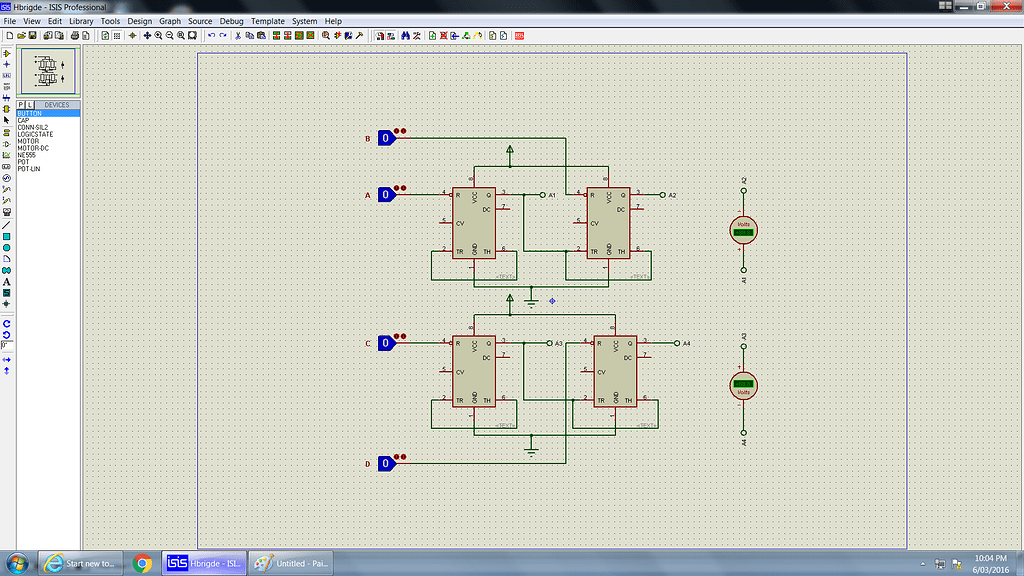This screenshot has height=576, width=1024.
Task: Toggle logic state input A
Action: tap(385, 194)
